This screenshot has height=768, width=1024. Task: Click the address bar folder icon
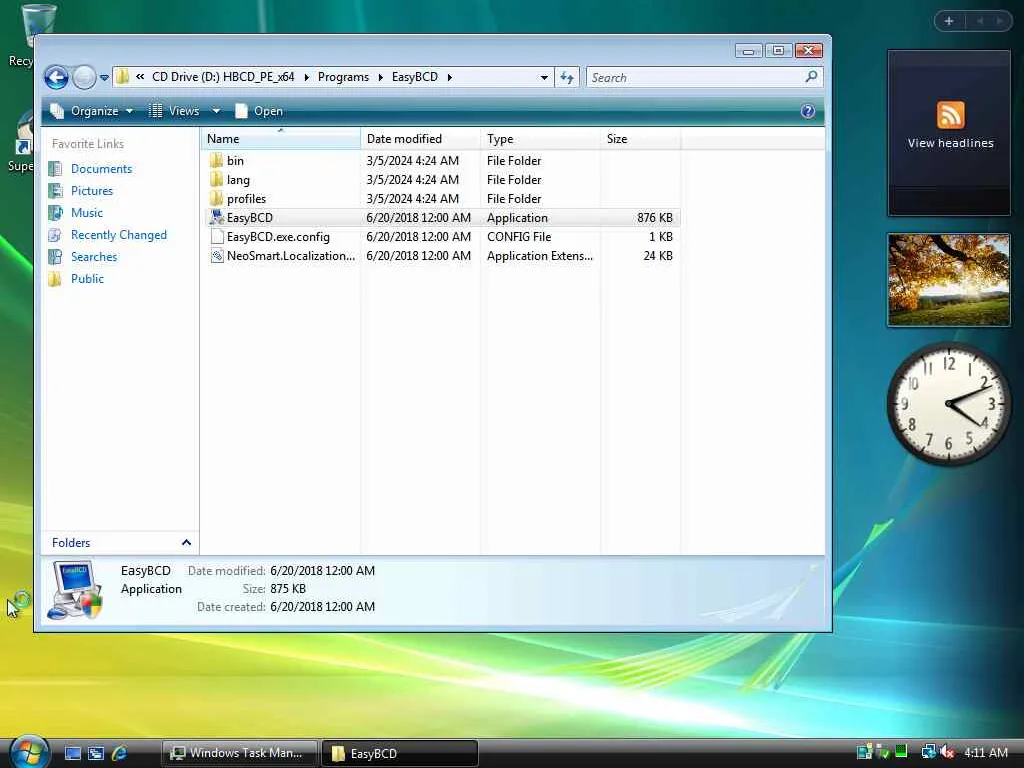122,77
